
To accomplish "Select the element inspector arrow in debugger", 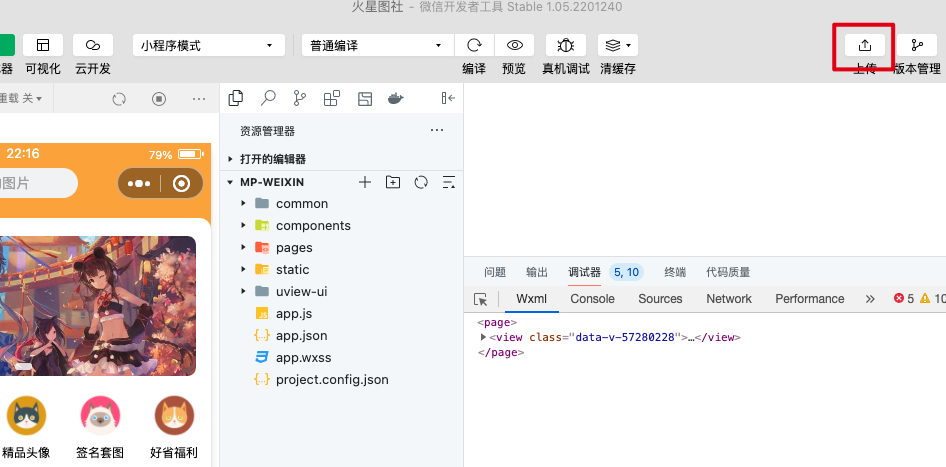I will click(x=480, y=299).
